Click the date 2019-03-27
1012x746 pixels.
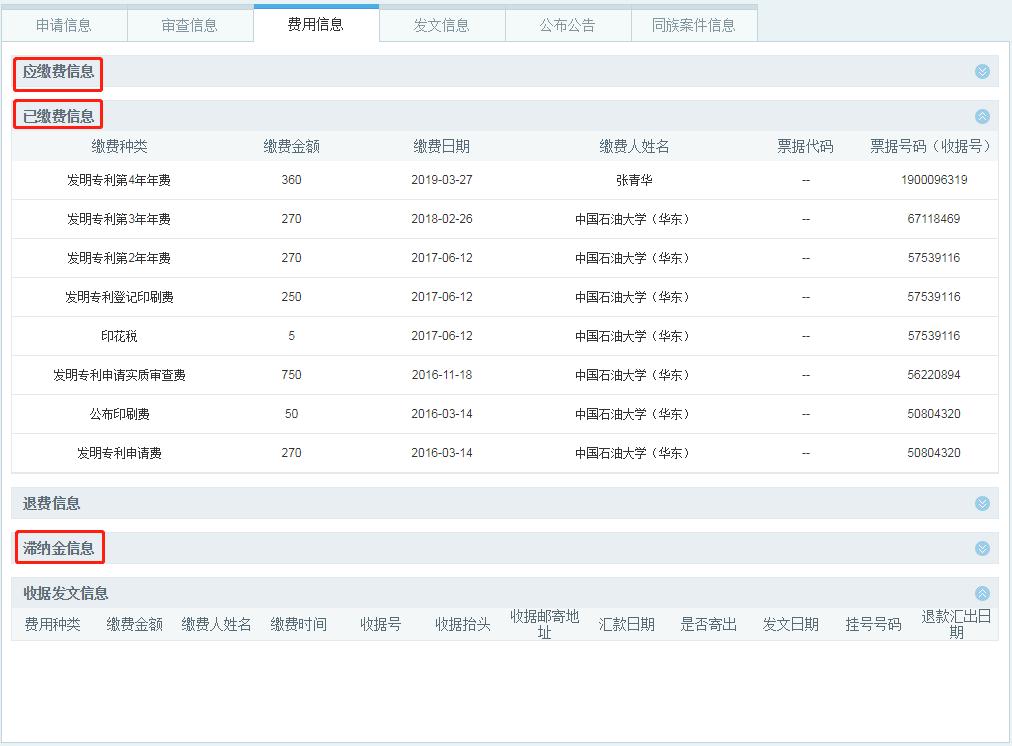(442, 180)
